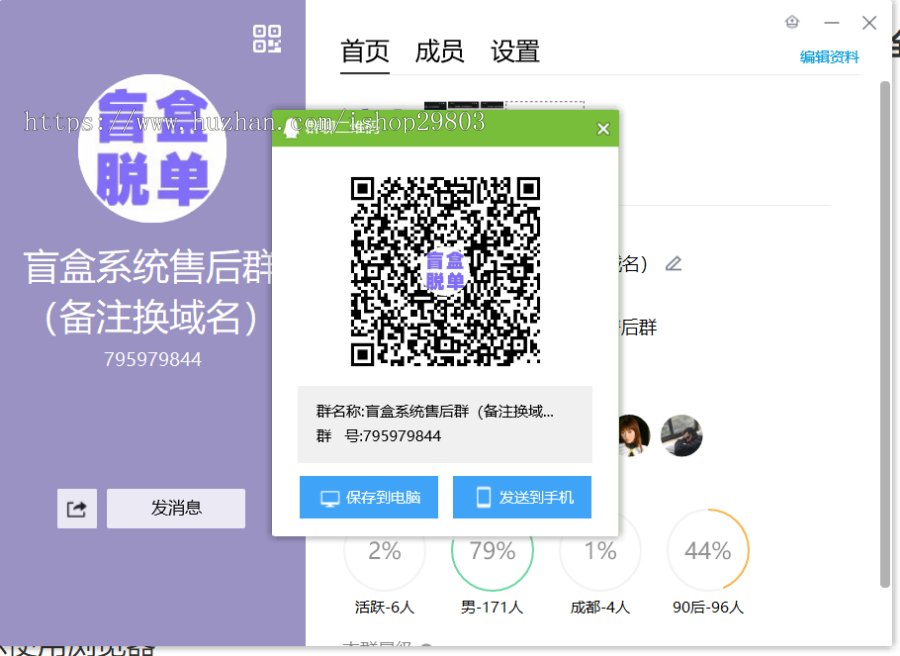This screenshot has width=900, height=656.
Task: Click the report icon beside minimize
Action: tap(792, 23)
